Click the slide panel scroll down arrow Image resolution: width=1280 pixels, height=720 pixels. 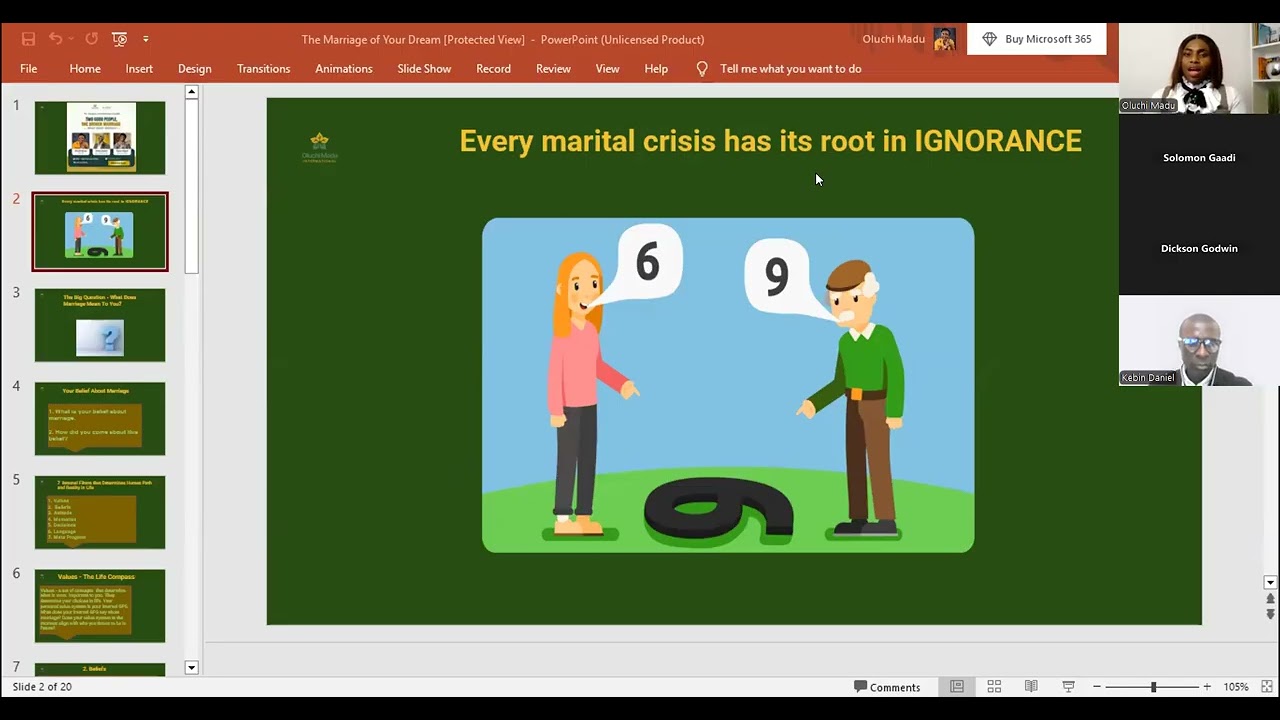[192, 668]
